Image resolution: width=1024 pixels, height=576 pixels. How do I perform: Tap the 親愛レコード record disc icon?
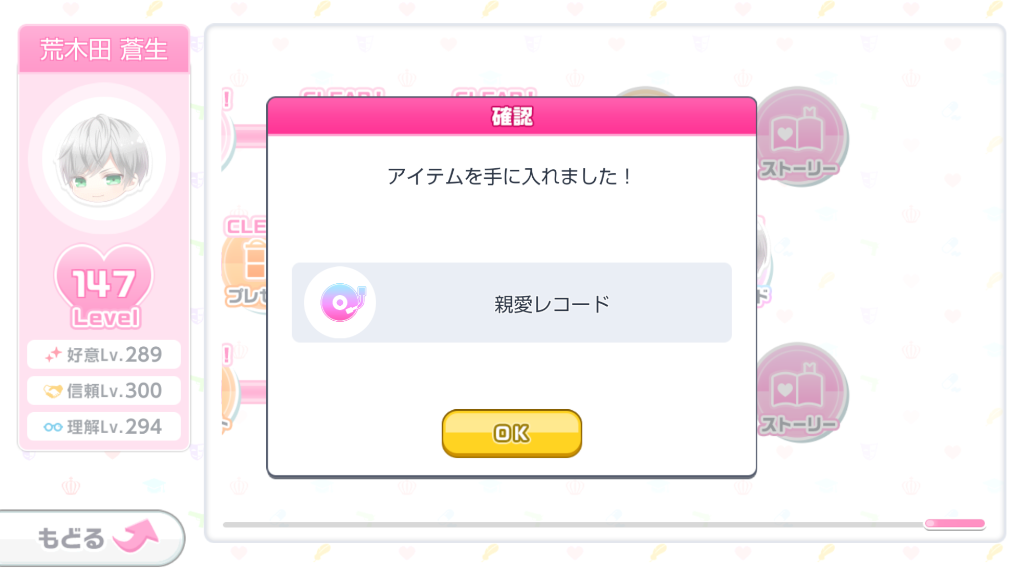(x=340, y=302)
